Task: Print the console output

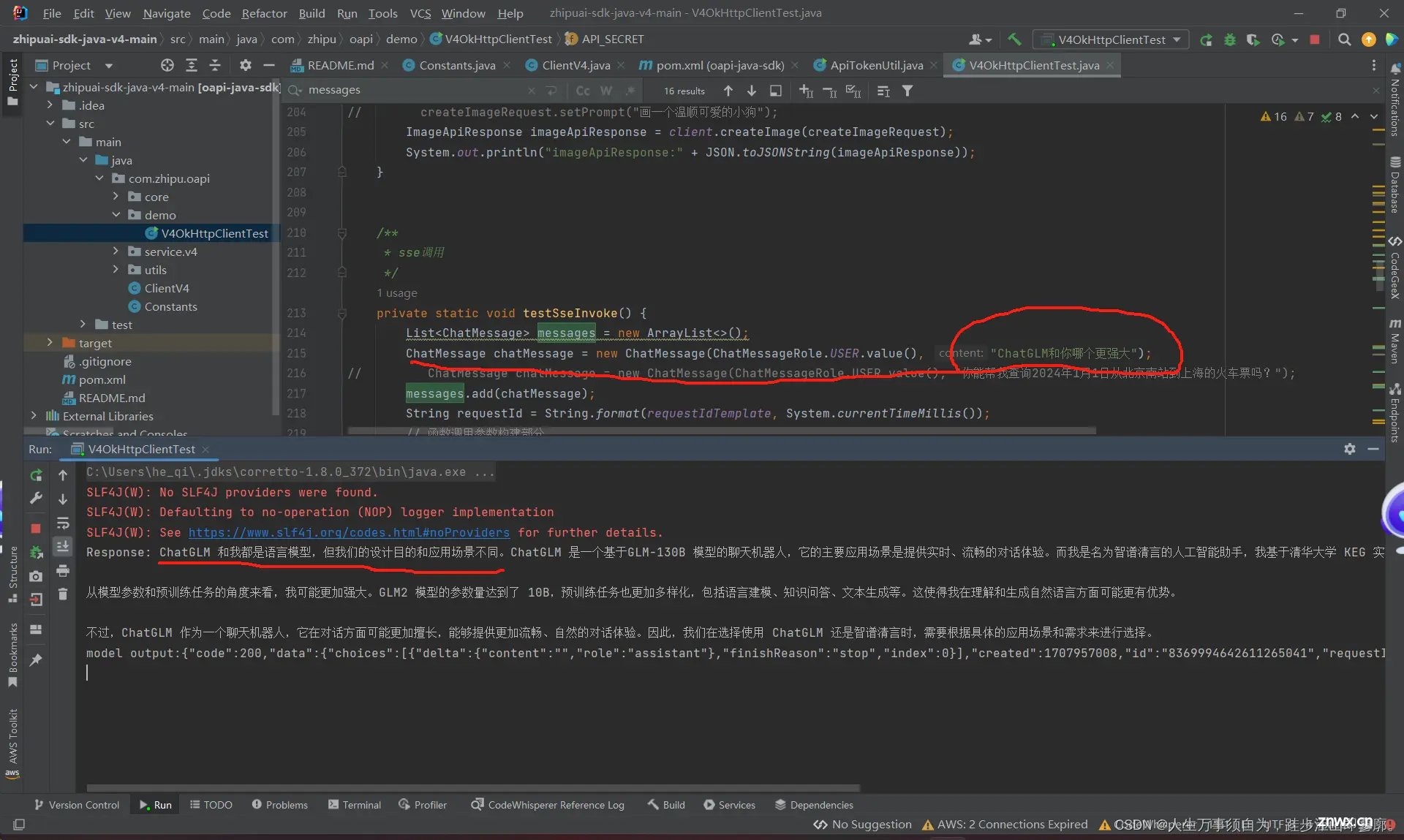Action: [63, 570]
